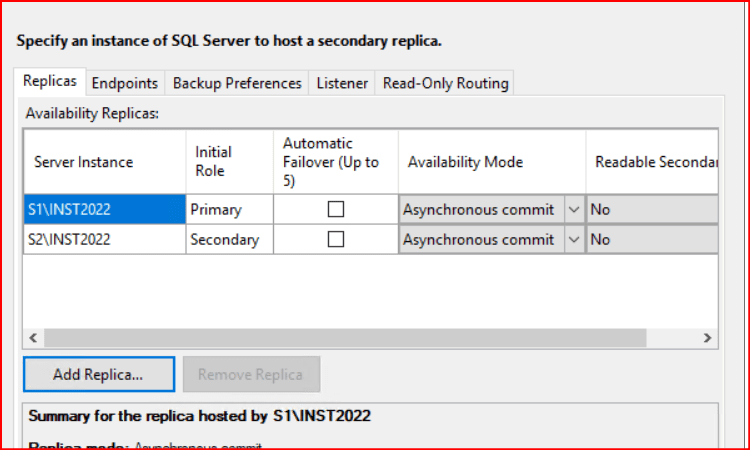Switch to the Endpoints tab
750x450 pixels.
coord(125,84)
